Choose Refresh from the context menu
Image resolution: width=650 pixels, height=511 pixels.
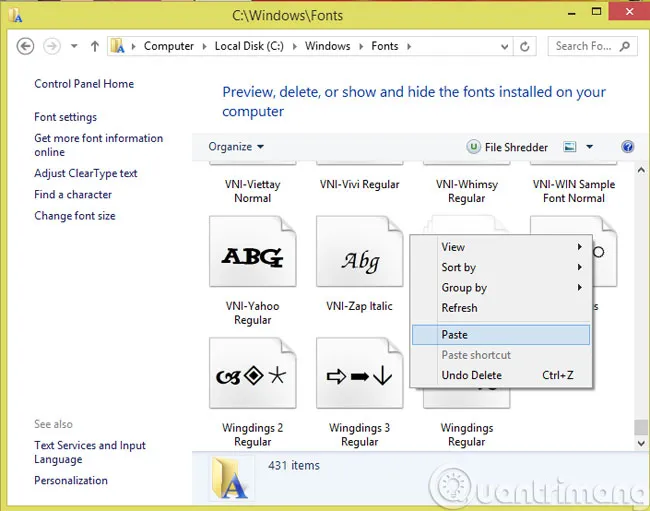(x=460, y=308)
